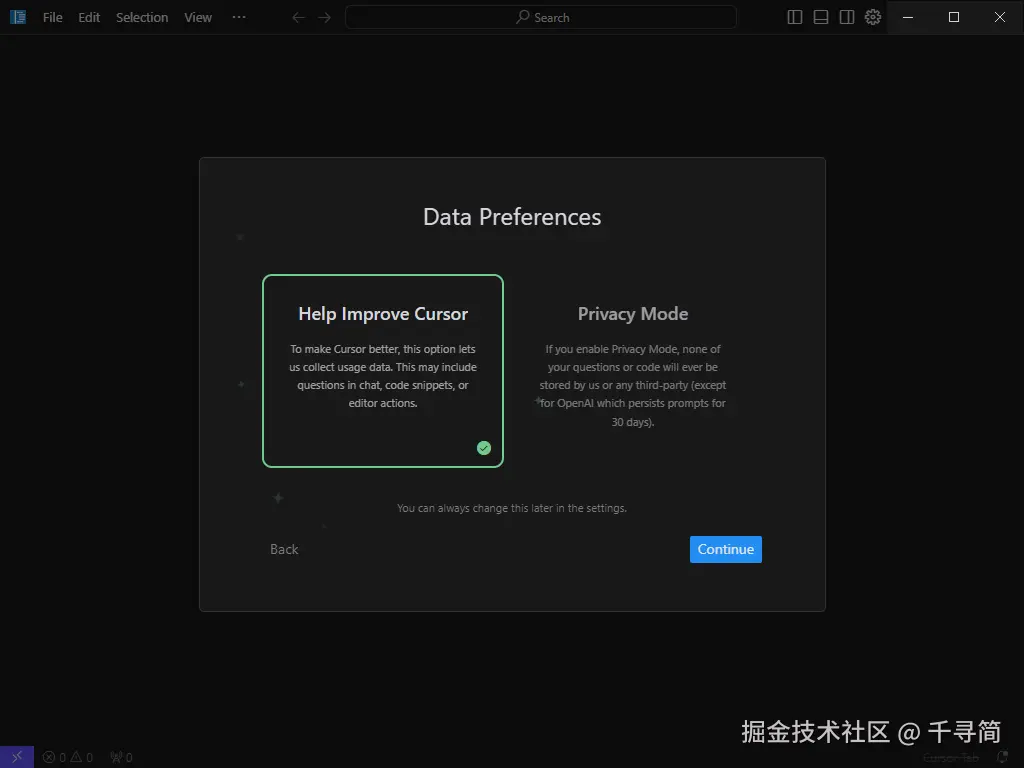Click the Continue button
The height and width of the screenshot is (768, 1024).
coord(726,549)
